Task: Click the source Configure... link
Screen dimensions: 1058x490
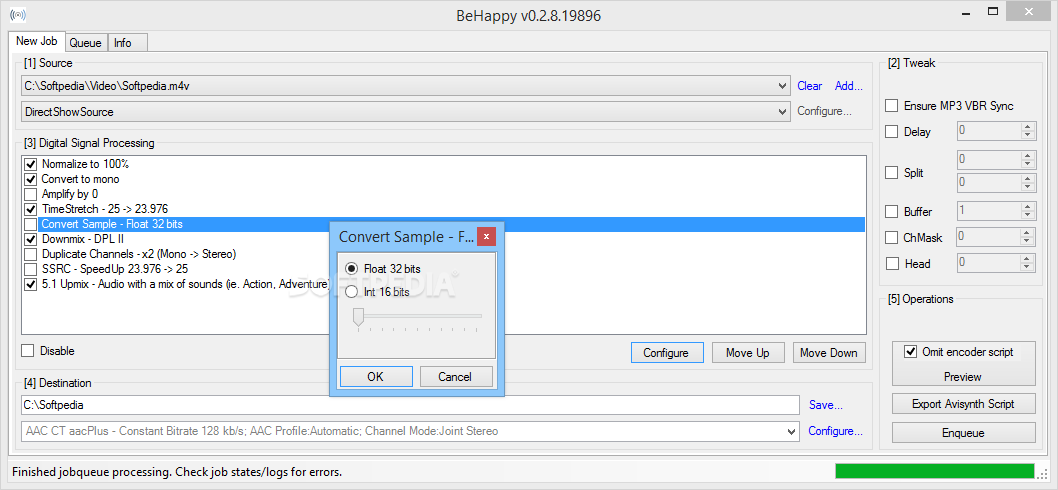Action: click(825, 111)
